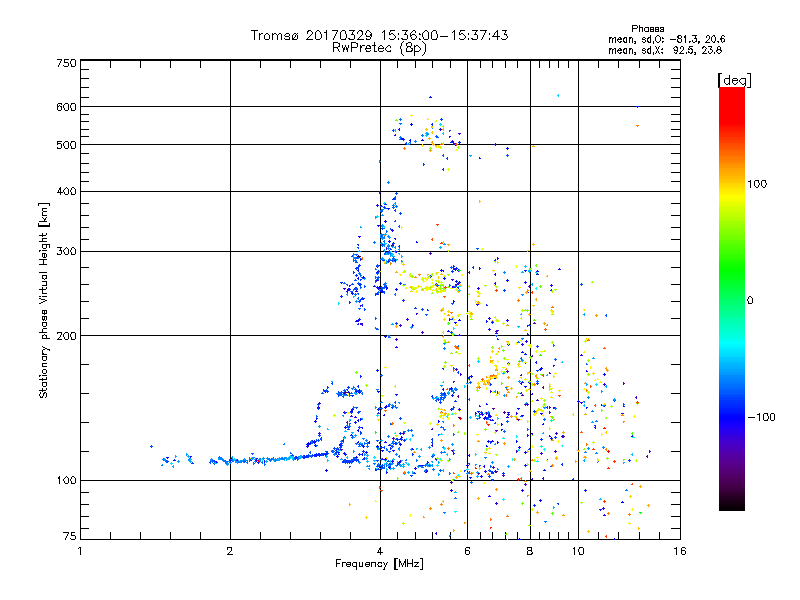Screen dimensions: 800x600
Task: Click the y-axis title 'Stationary phase Virtual Height [km]'
Action: coord(44,301)
